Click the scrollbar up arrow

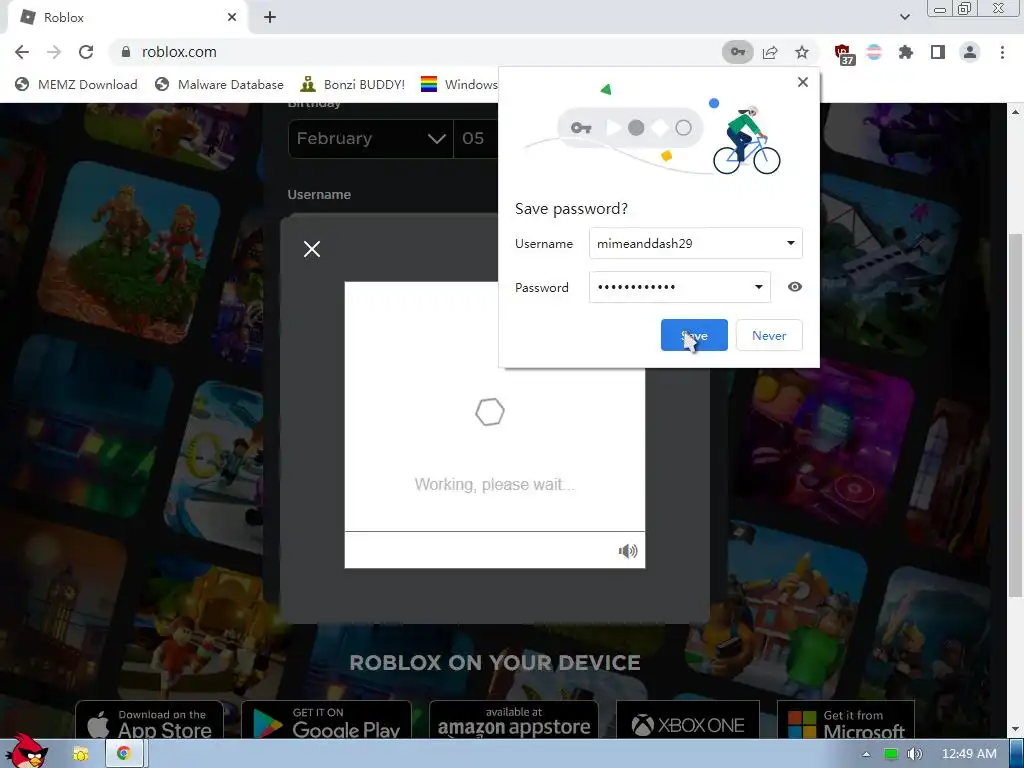tap(1015, 112)
